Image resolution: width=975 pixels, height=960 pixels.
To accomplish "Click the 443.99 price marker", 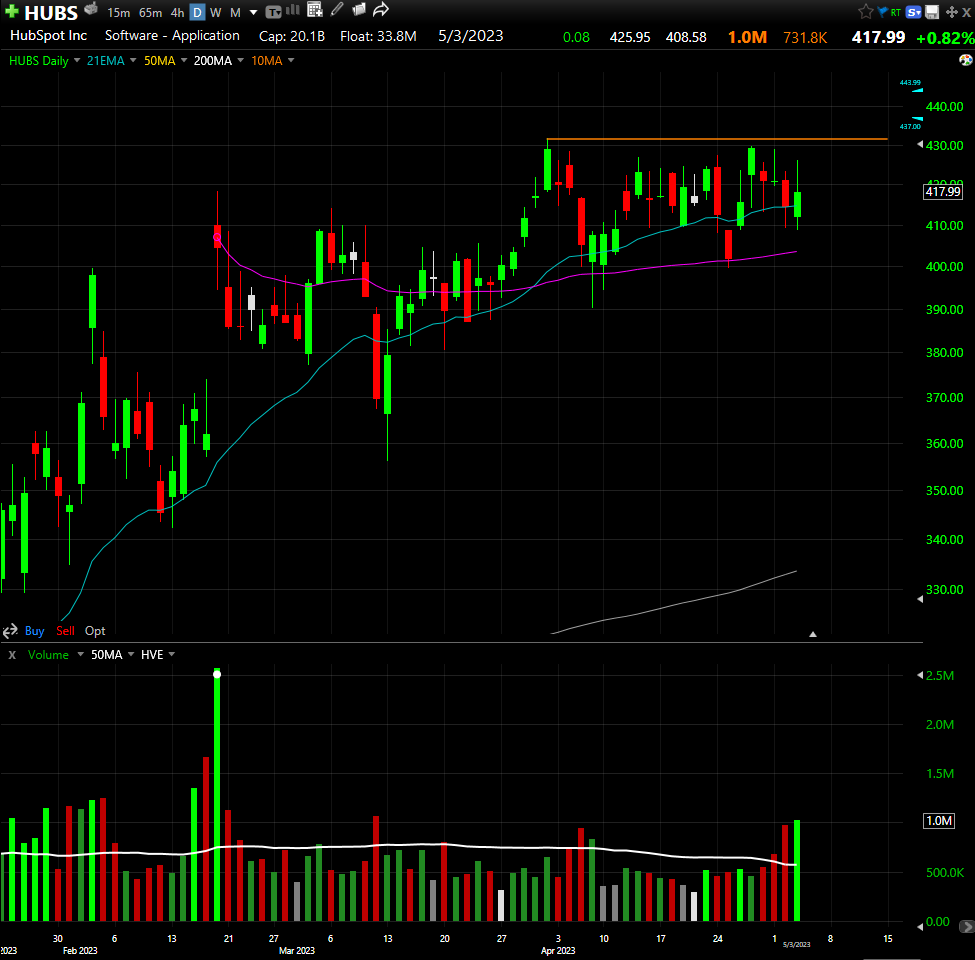I will coord(910,83).
